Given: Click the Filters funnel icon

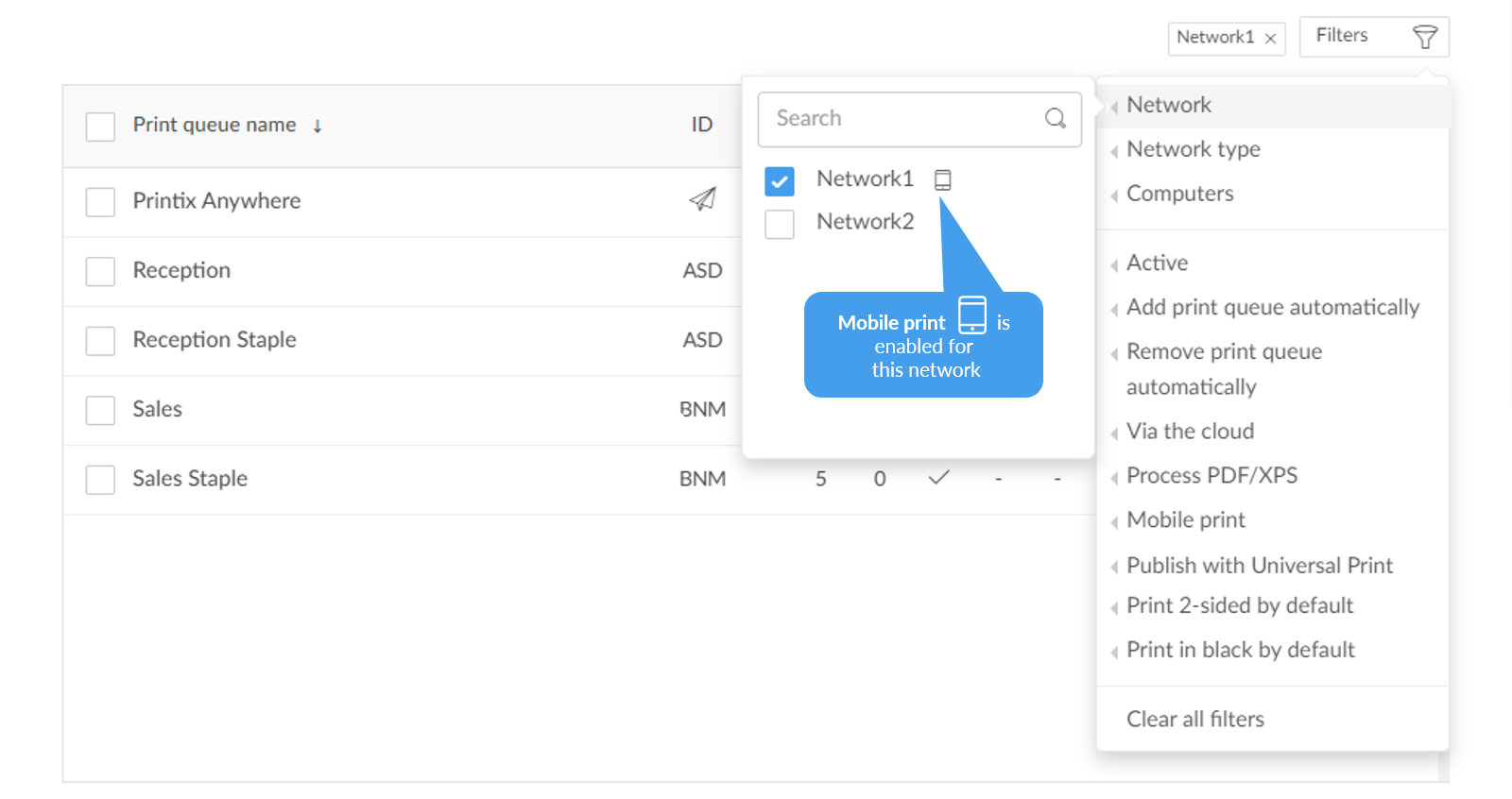Looking at the screenshot, I should (x=1424, y=38).
